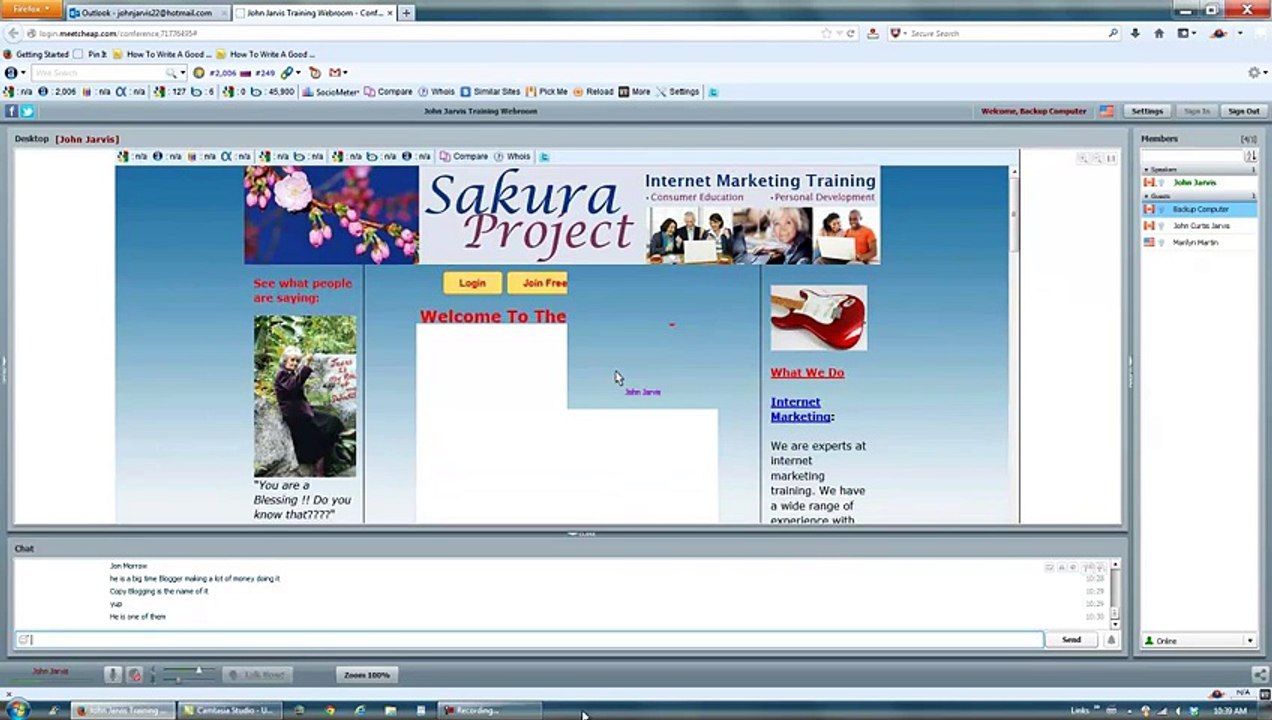The width and height of the screenshot is (1272, 720).
Task: Open first How To Write A Good bookmark
Action: [162, 54]
